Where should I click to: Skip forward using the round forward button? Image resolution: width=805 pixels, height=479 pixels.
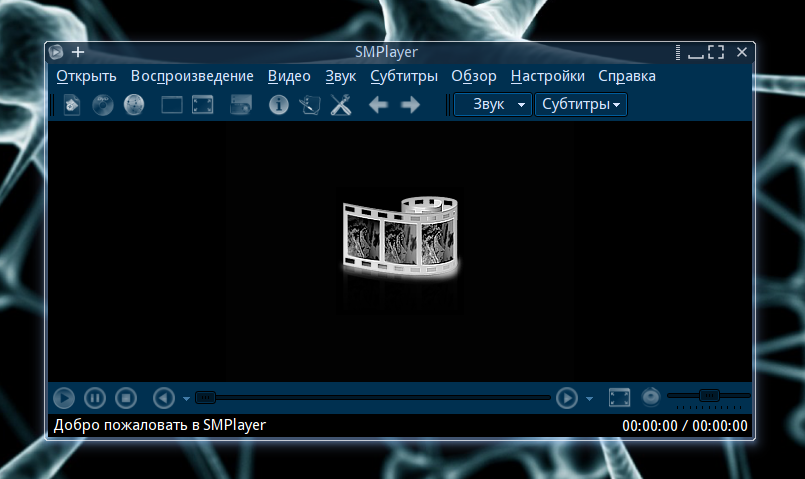(x=567, y=398)
